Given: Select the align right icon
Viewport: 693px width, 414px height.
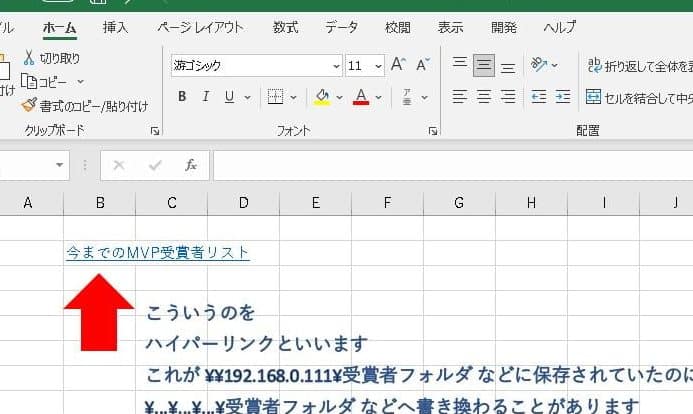Looking at the screenshot, I should point(508,97).
